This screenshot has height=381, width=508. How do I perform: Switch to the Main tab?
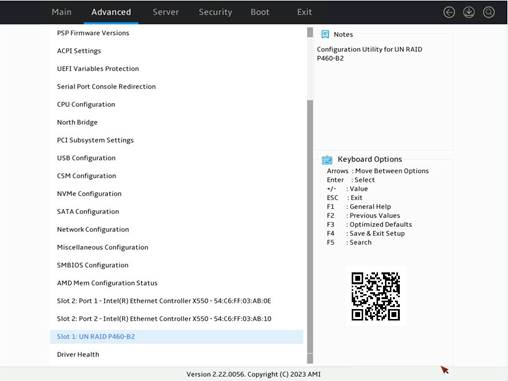click(x=62, y=12)
